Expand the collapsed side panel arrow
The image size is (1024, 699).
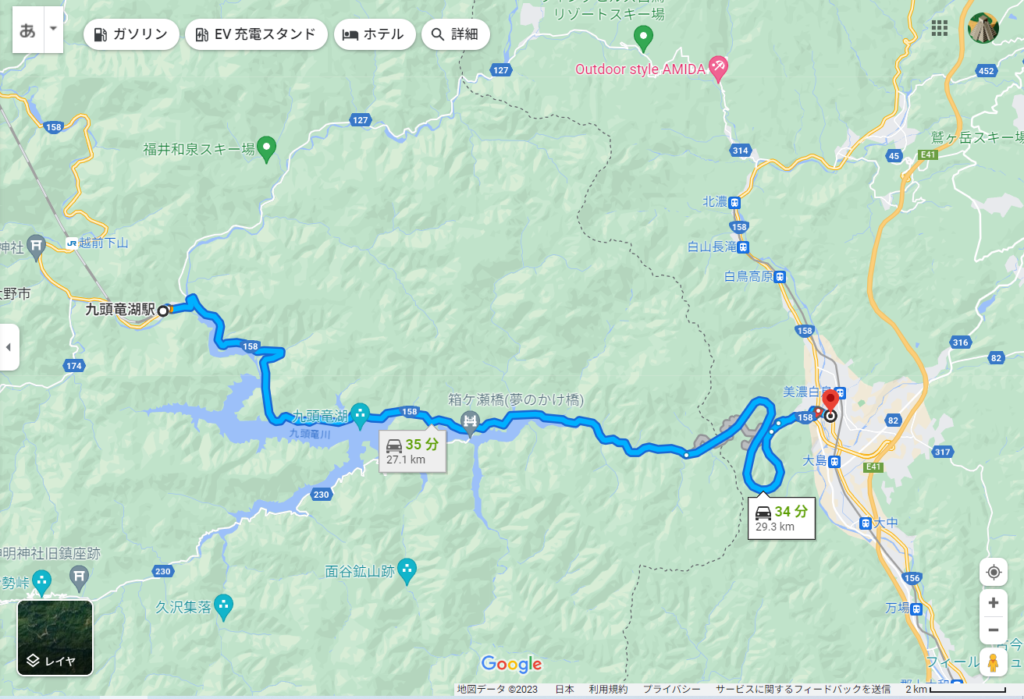pos(8,347)
